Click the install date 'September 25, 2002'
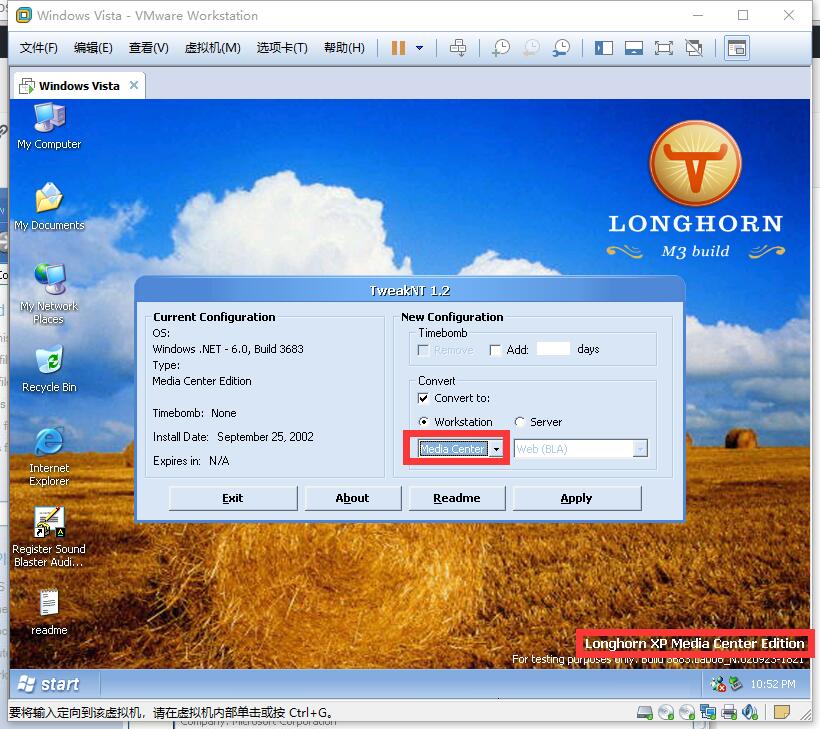 265,437
